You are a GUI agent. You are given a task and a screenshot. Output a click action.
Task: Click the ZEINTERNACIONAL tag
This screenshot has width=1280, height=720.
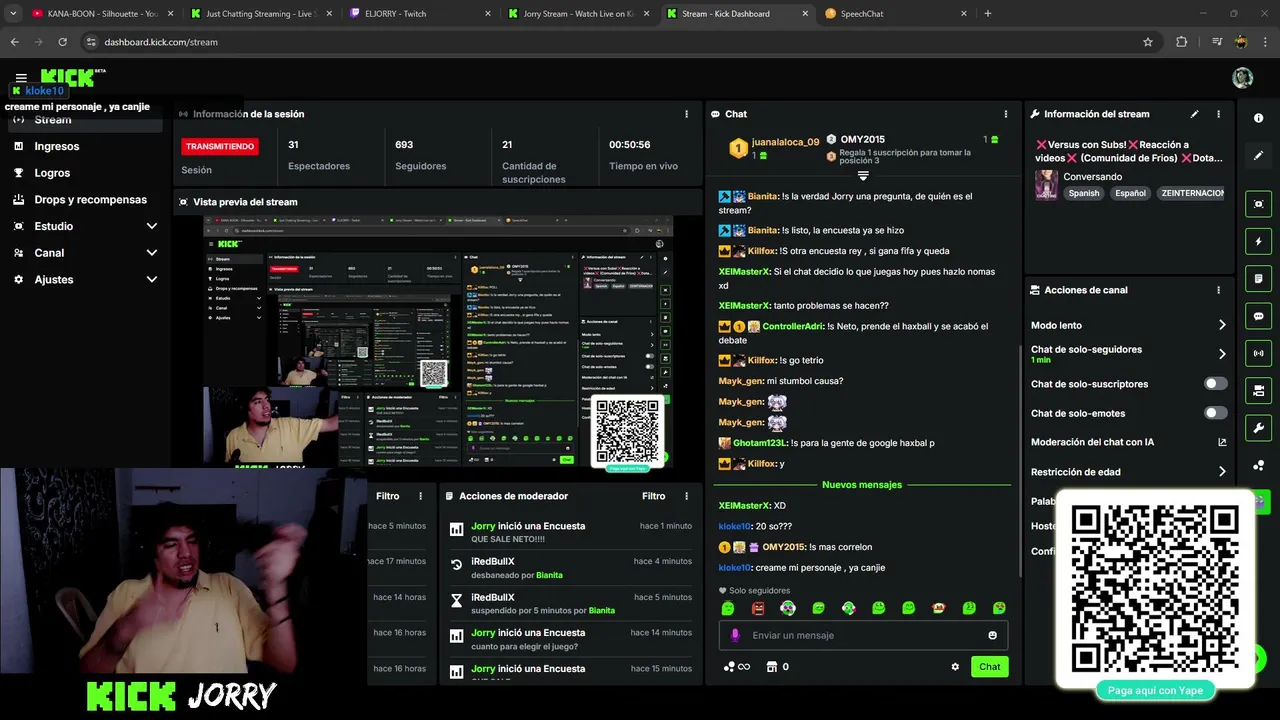(1192, 193)
